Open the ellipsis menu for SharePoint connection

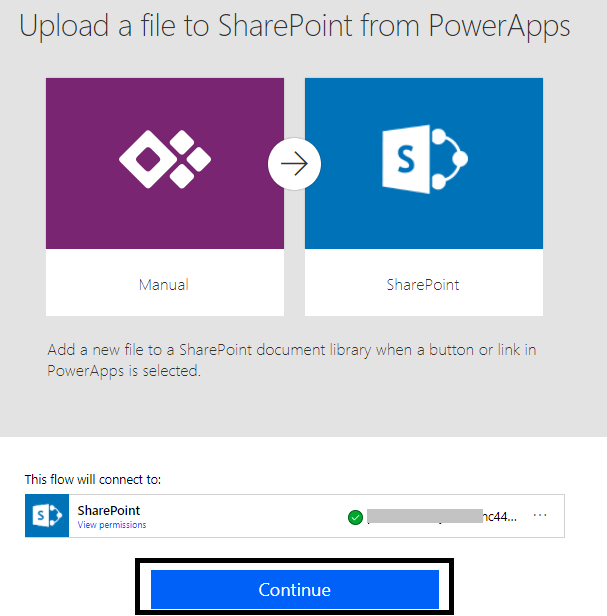click(x=541, y=515)
